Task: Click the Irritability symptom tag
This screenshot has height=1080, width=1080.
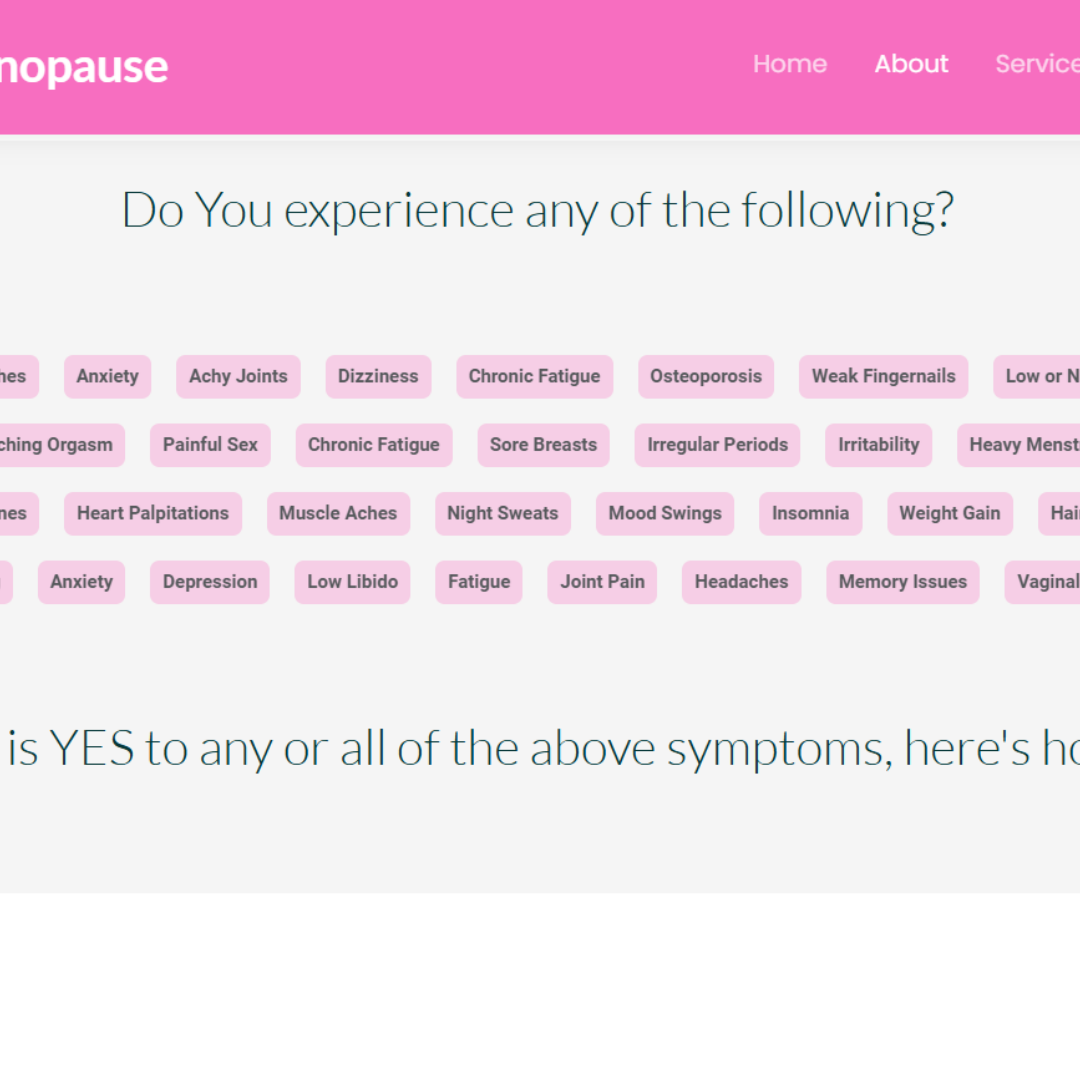Action: (x=878, y=445)
